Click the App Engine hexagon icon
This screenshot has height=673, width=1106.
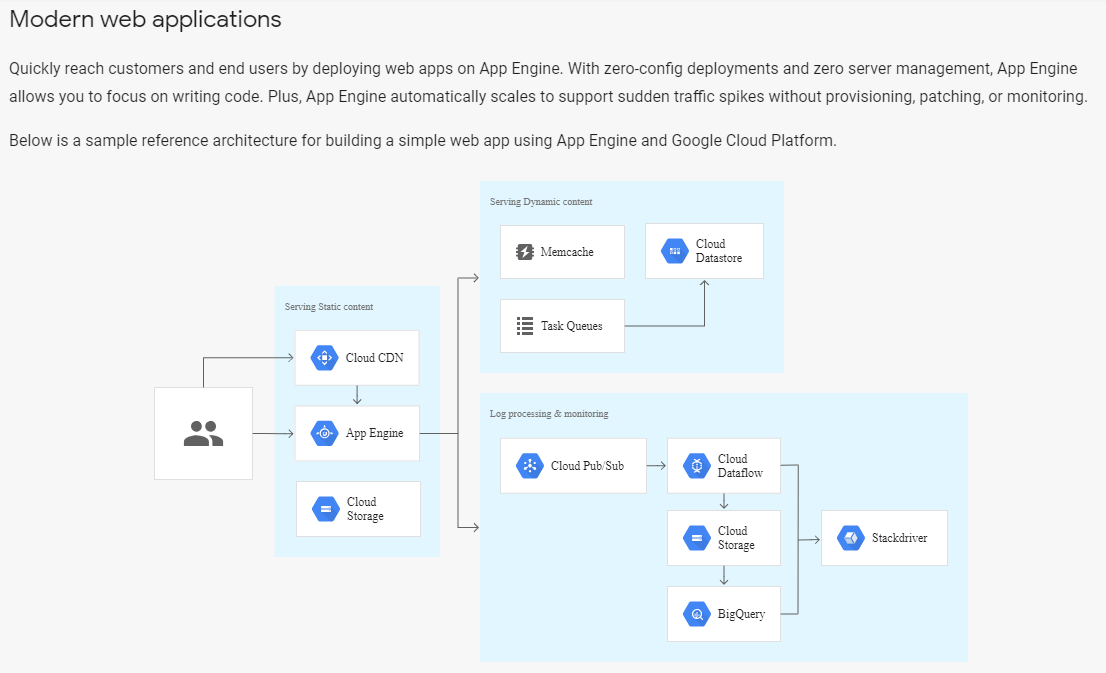[x=324, y=433]
